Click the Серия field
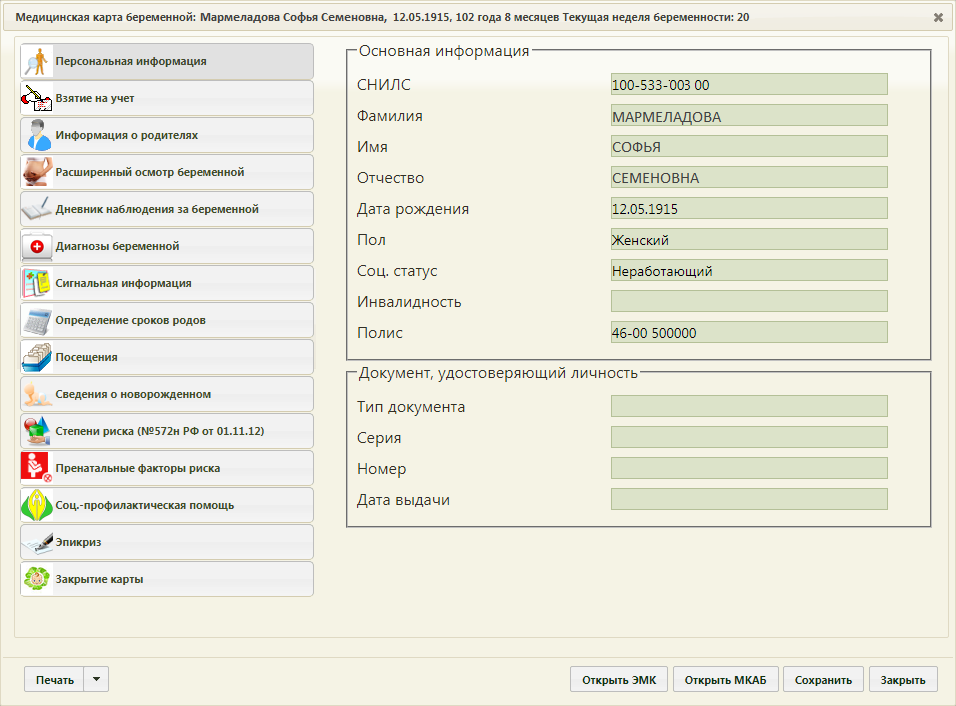 pos(749,438)
